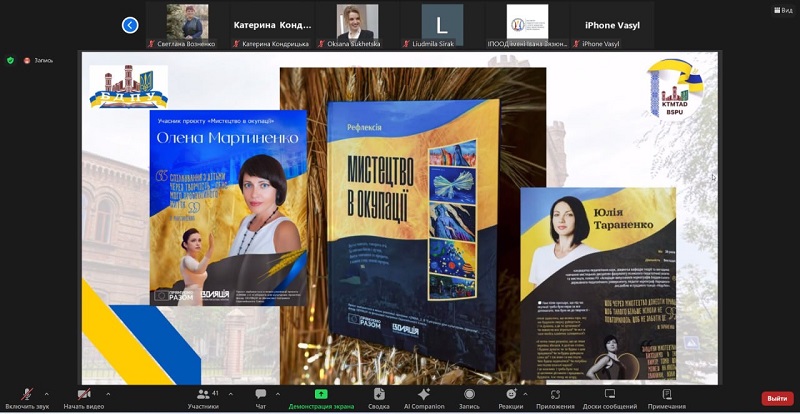
Task: Click muted mic icon beside Катерина Кондрицька name
Action: (x=236, y=44)
